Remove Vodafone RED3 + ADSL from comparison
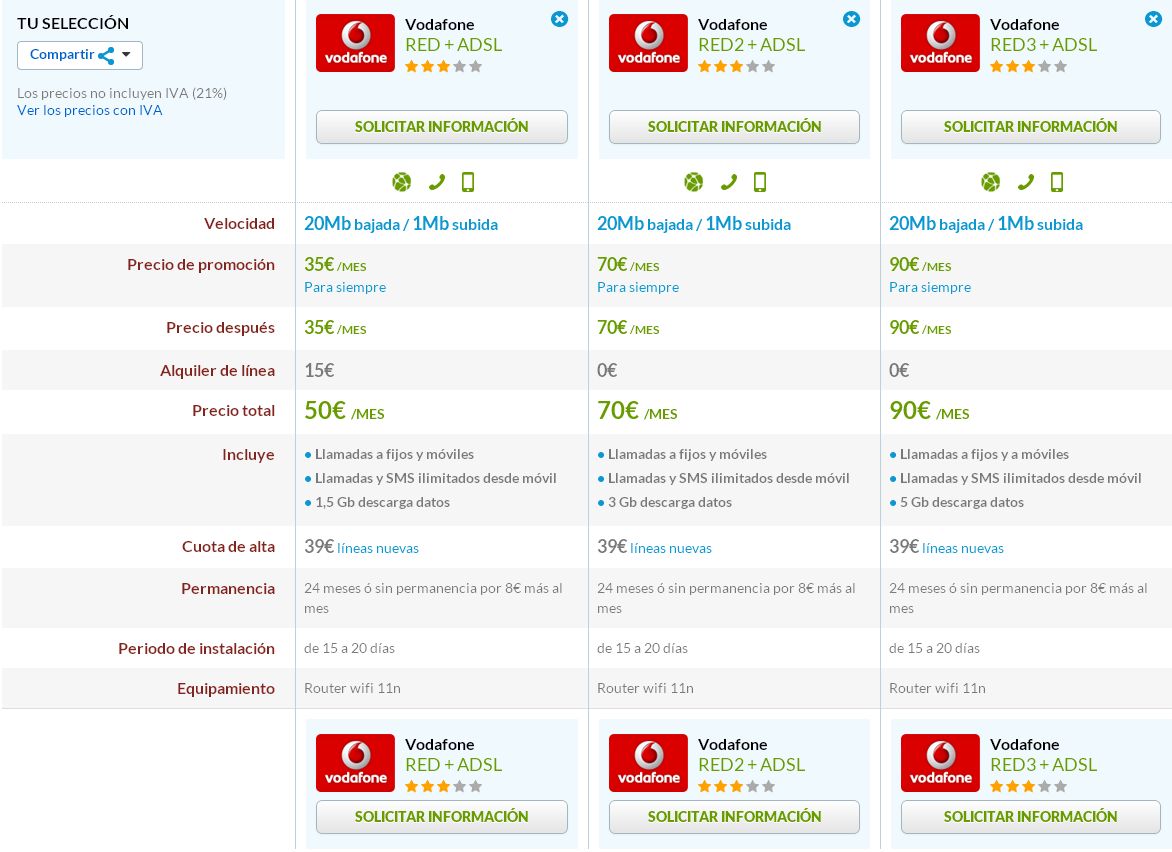Image resolution: width=1172 pixels, height=852 pixels. (x=1153, y=19)
